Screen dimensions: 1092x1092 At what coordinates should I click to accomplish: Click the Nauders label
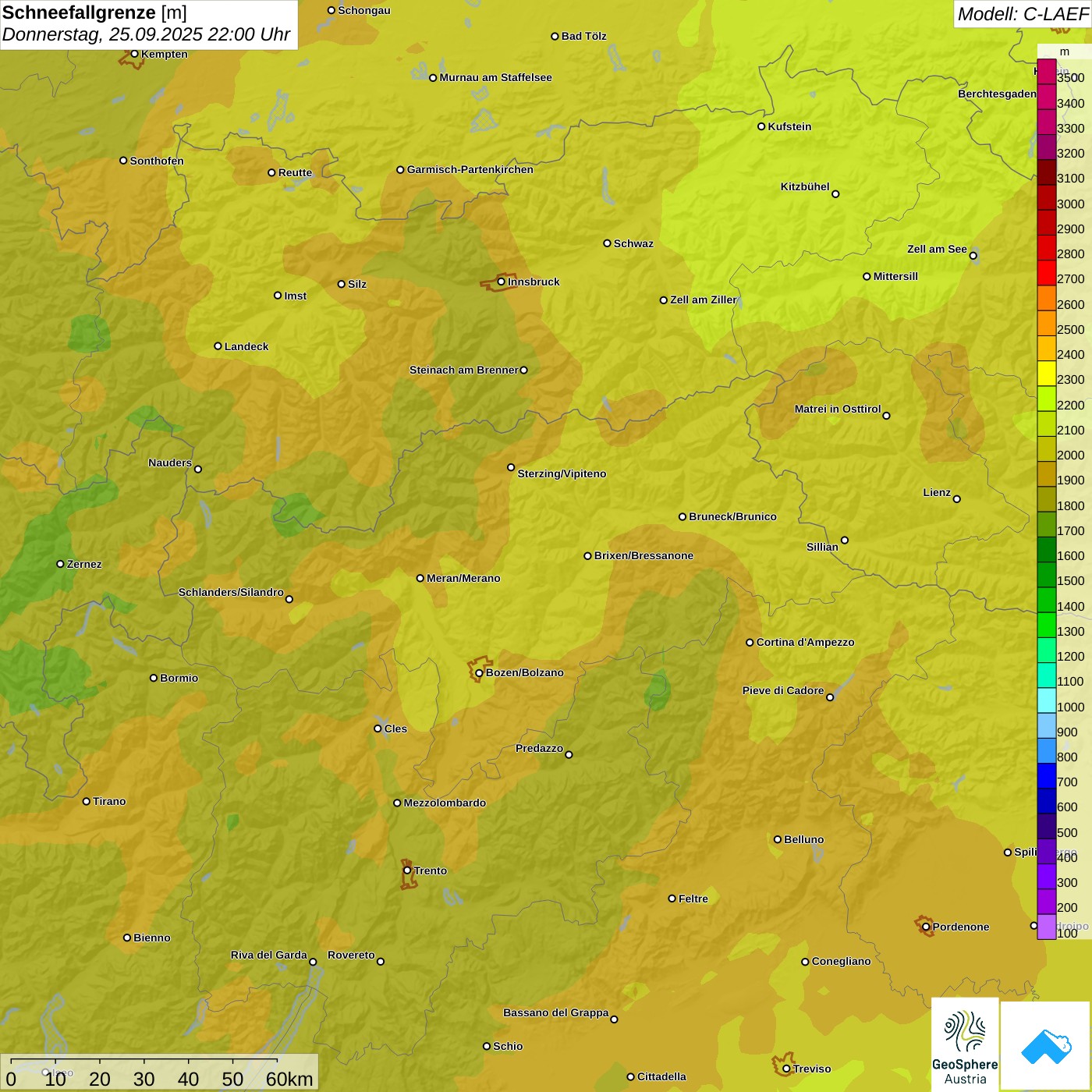coord(170,463)
